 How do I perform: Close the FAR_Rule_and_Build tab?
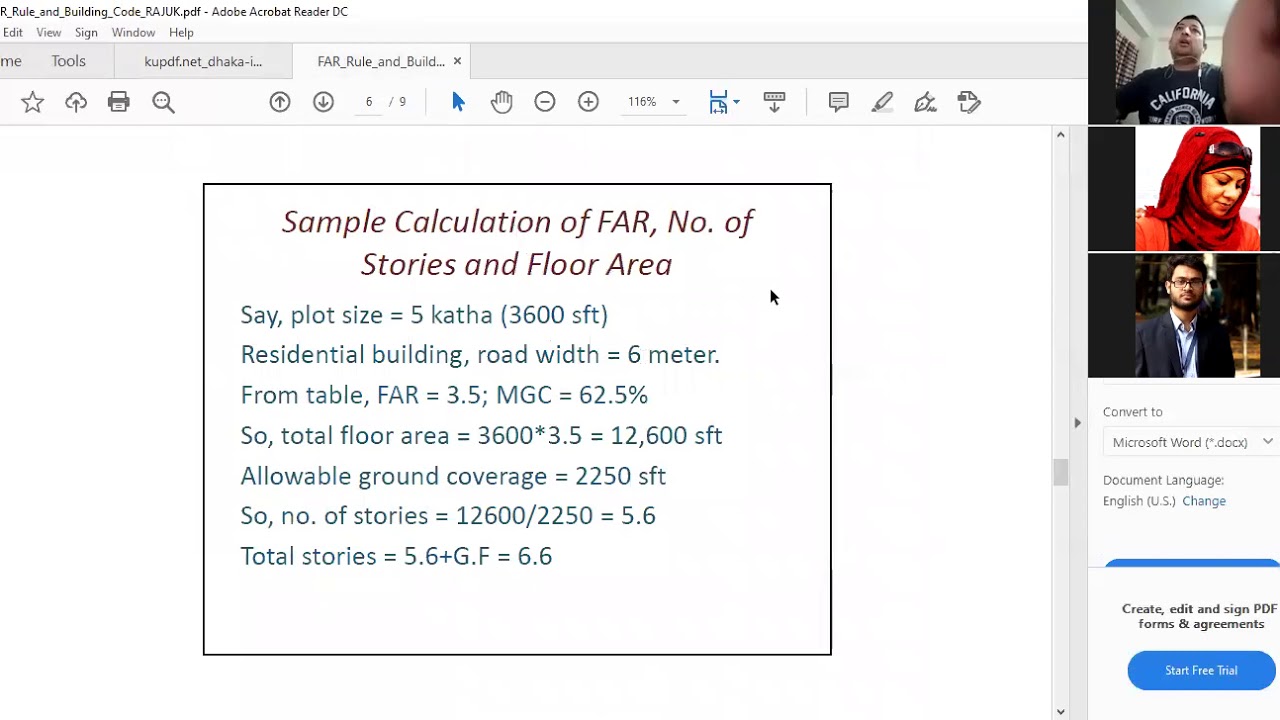point(457,61)
